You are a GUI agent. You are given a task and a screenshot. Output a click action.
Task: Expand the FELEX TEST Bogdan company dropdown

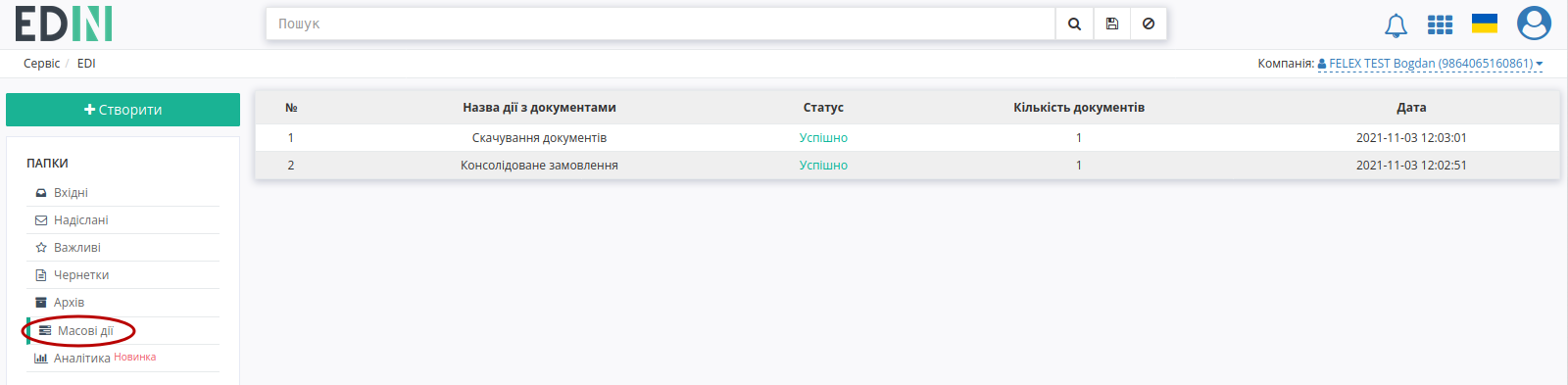(x=1430, y=64)
